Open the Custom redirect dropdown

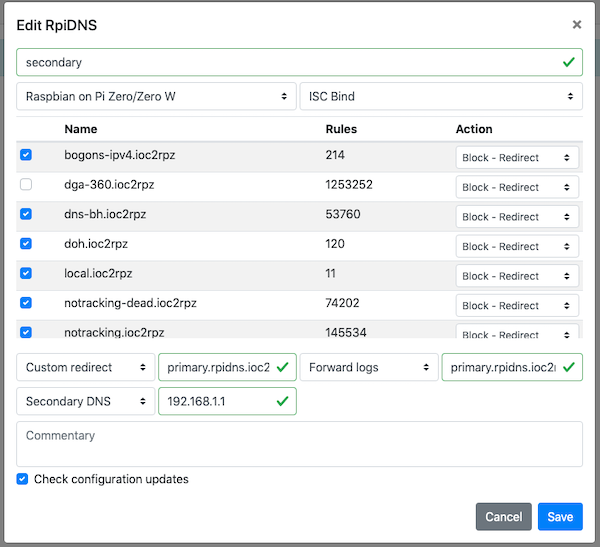click(x=86, y=367)
